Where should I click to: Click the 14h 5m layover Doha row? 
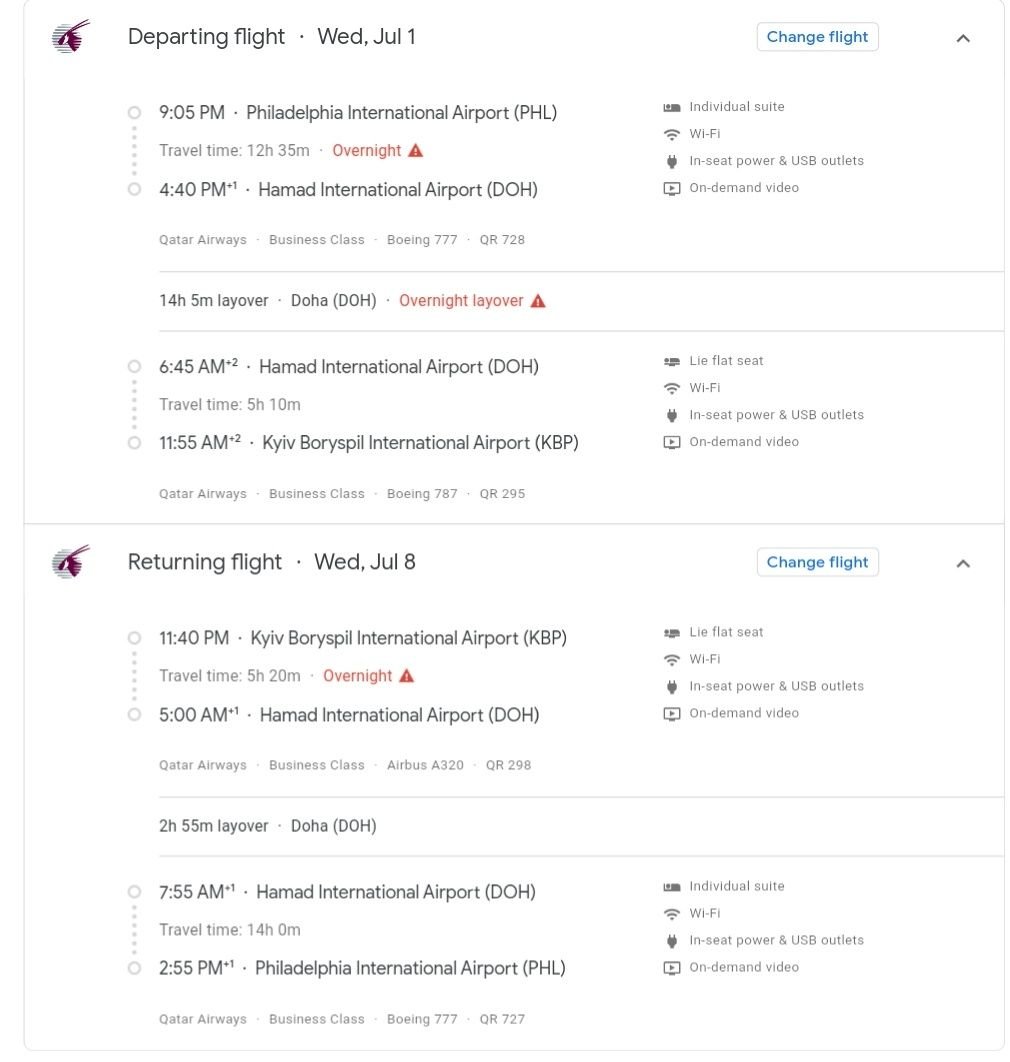[267, 301]
